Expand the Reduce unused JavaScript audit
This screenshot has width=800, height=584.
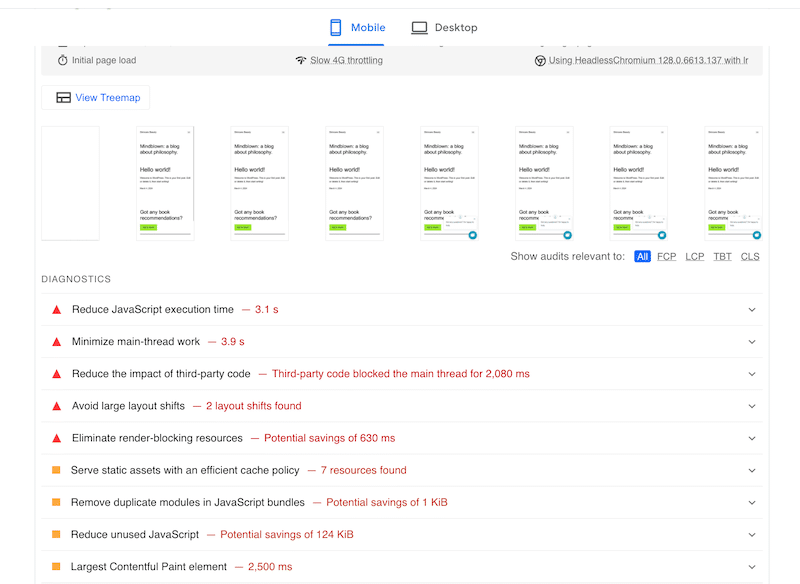tap(752, 534)
